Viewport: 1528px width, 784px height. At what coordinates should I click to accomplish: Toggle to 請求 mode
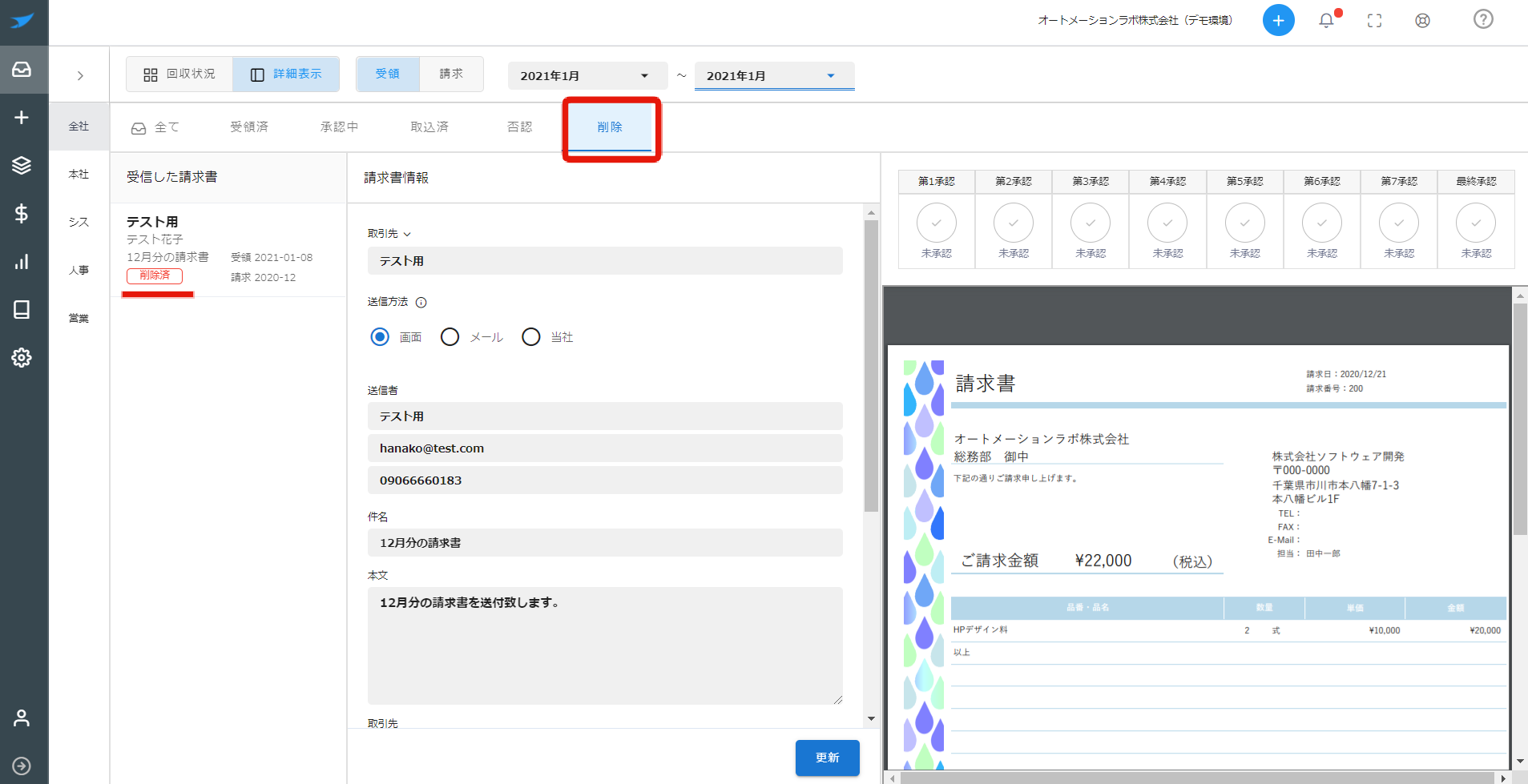pyautogui.click(x=451, y=74)
